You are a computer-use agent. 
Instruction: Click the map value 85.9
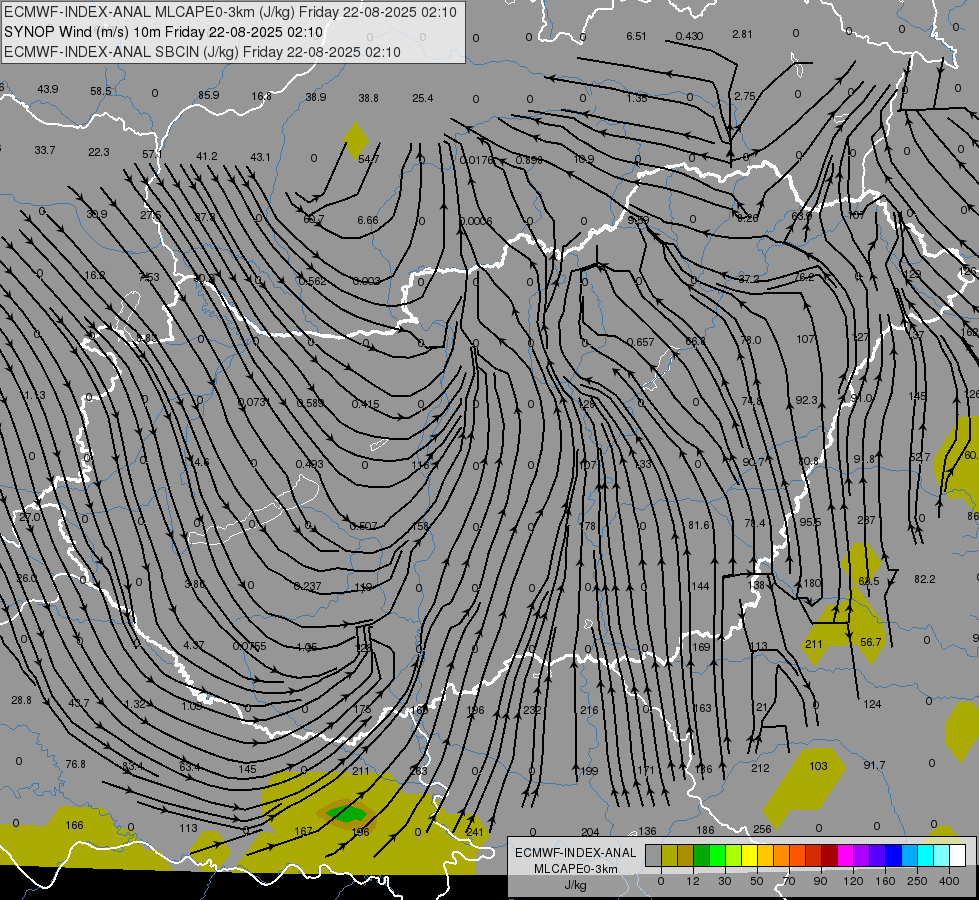tap(209, 95)
